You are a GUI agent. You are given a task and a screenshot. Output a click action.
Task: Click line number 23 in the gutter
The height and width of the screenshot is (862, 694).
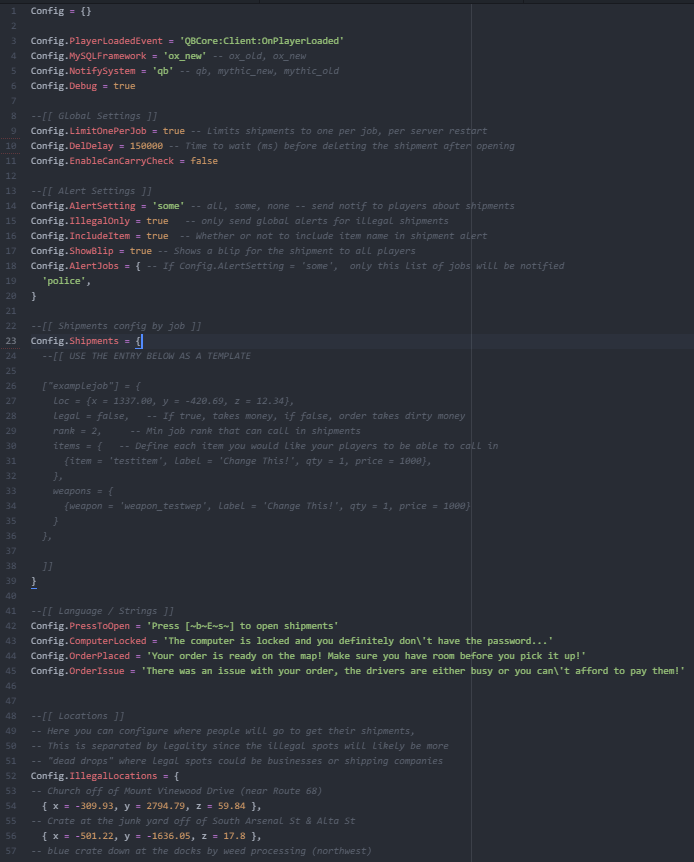coord(11,341)
